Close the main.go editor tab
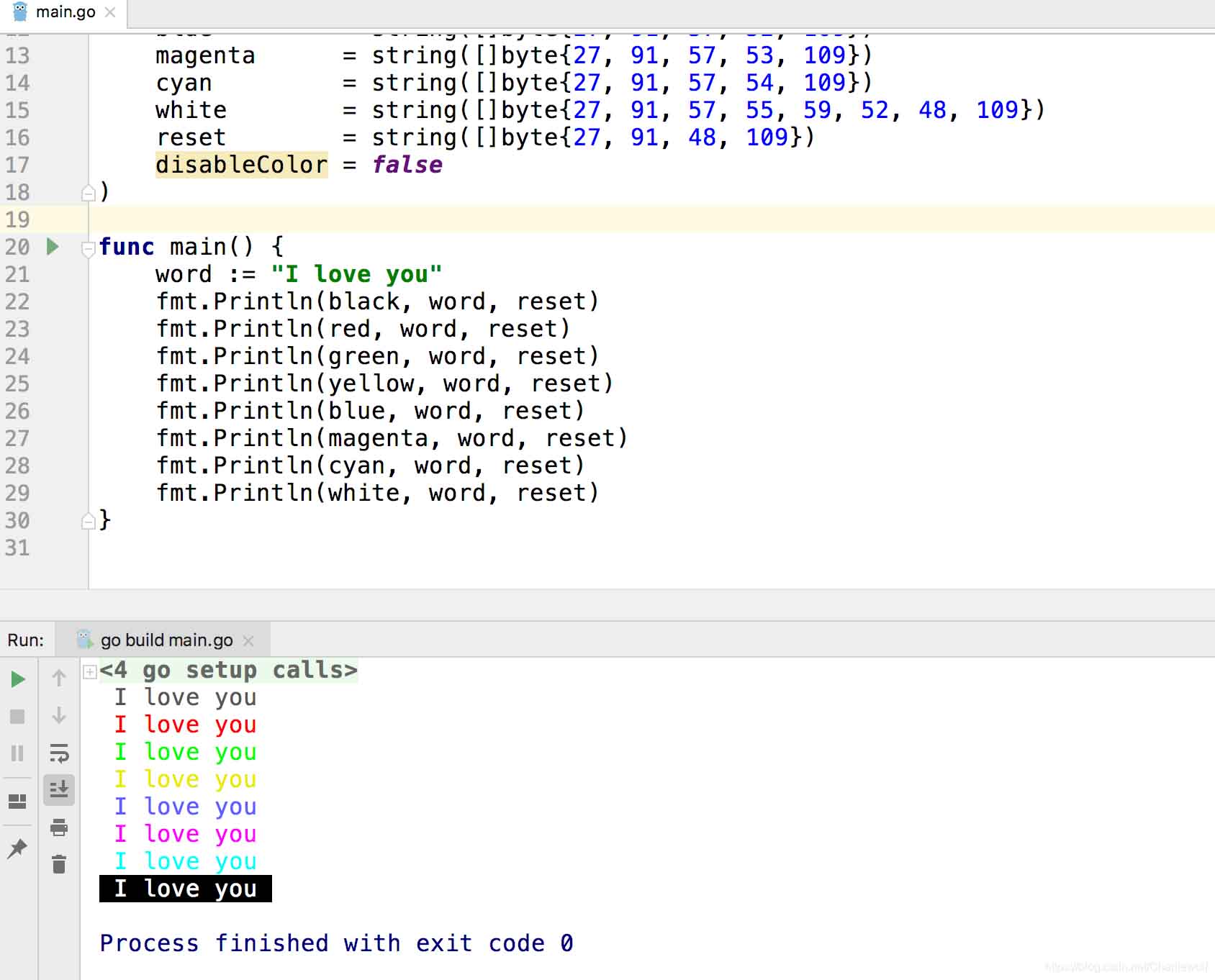Viewport: 1215px width, 980px height. (x=110, y=12)
